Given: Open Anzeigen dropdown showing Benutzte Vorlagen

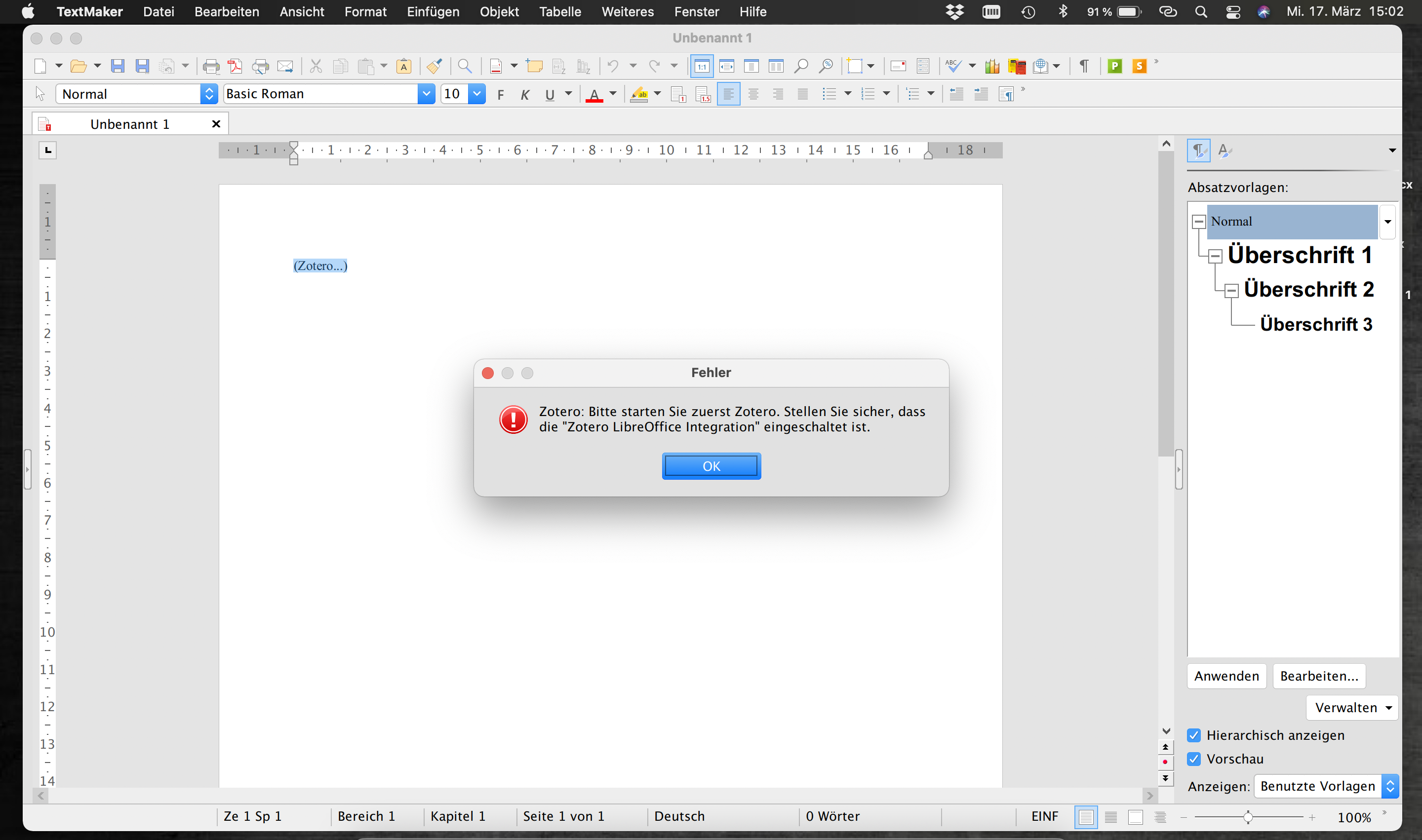Looking at the screenshot, I should click(1326, 786).
